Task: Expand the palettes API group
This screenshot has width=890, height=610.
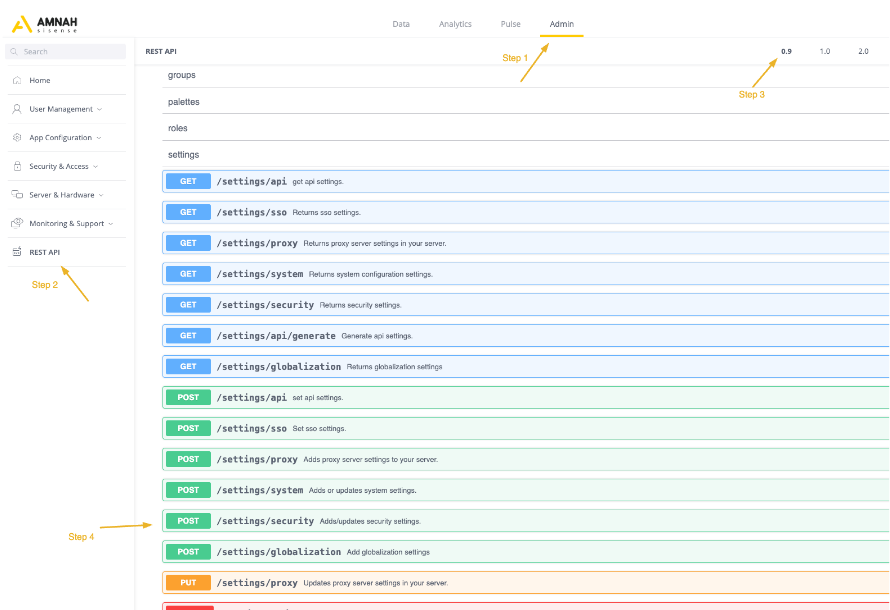Action: (x=184, y=102)
